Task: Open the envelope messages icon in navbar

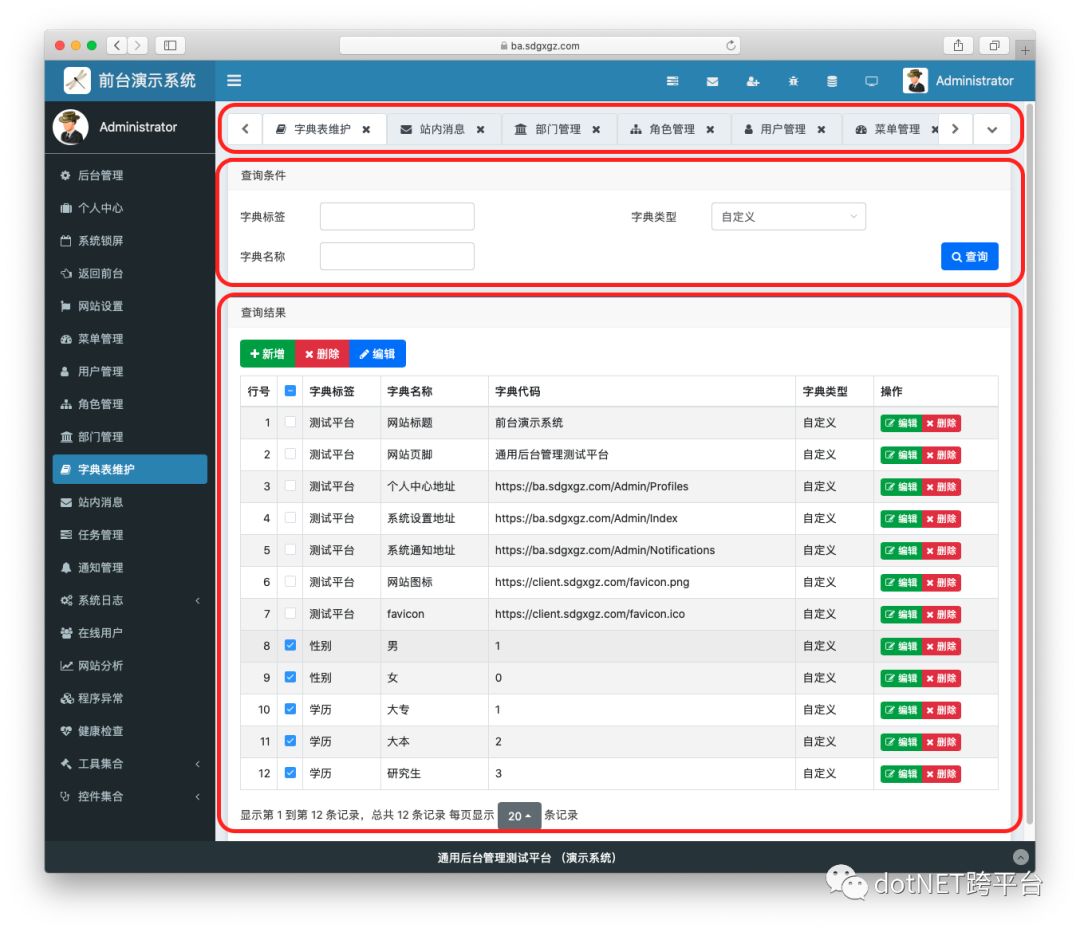Action: [712, 82]
